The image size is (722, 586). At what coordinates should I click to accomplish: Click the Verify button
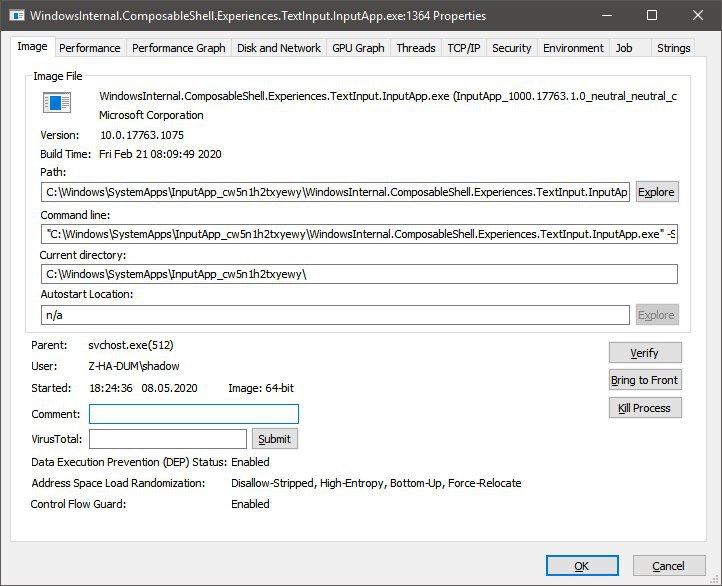click(645, 353)
